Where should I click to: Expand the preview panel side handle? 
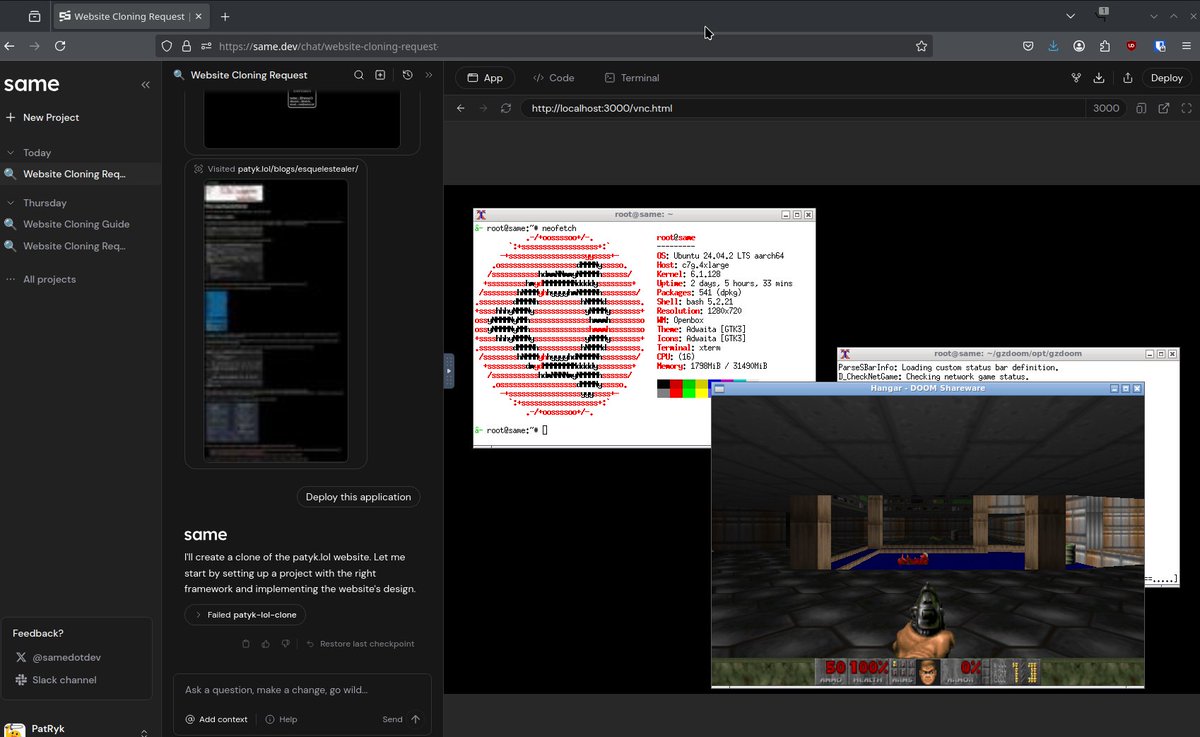449,370
